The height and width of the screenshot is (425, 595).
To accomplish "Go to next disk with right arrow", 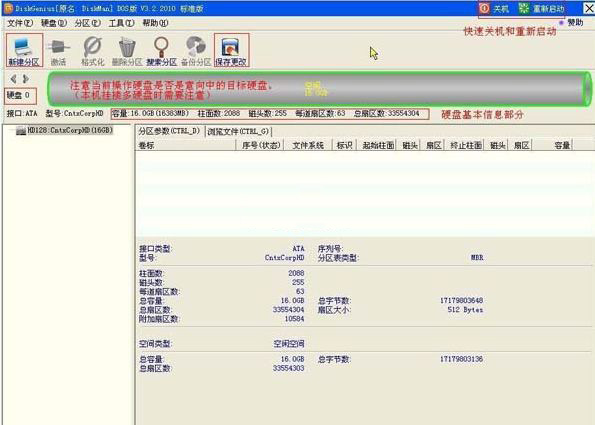I will coord(25,79).
